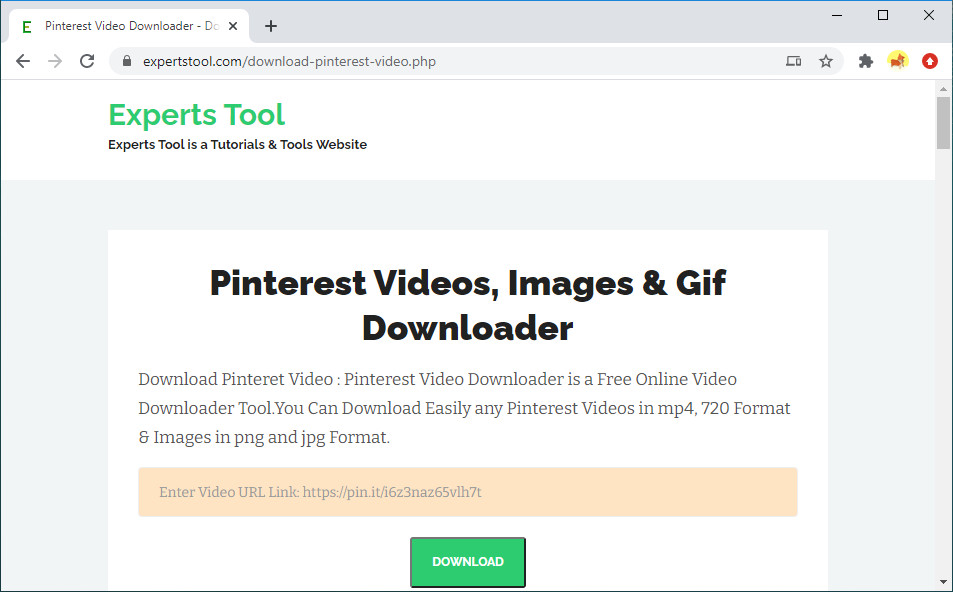The image size is (953, 592).
Task: Click the paragraph starting 'Download Pinteret Video'
Action: (x=465, y=408)
